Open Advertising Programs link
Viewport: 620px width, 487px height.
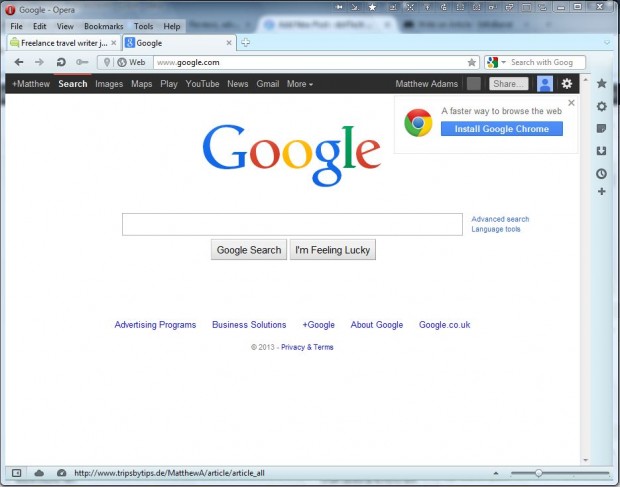click(155, 325)
